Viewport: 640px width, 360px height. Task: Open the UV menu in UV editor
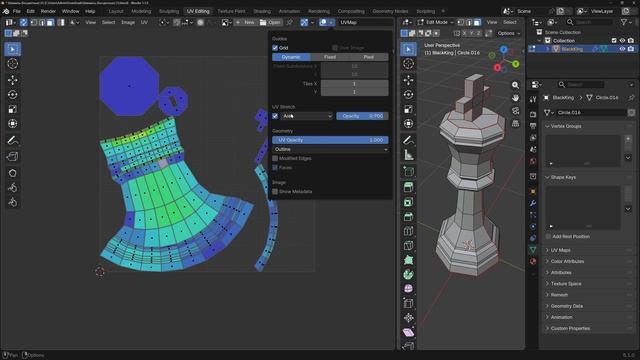(x=144, y=22)
